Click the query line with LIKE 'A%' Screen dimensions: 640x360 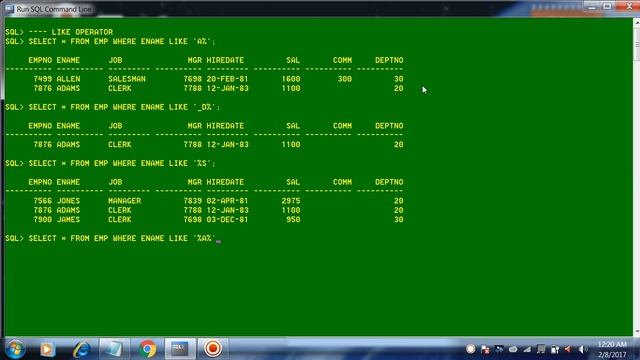[x=110, y=41]
